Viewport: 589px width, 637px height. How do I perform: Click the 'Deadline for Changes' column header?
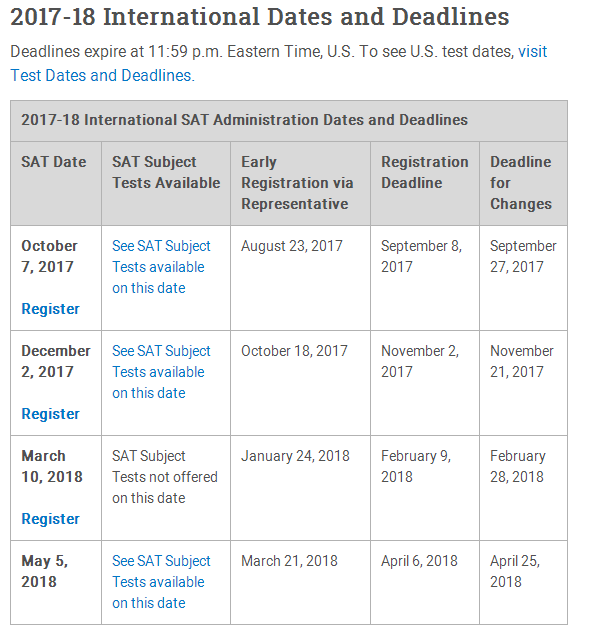[x=521, y=183]
